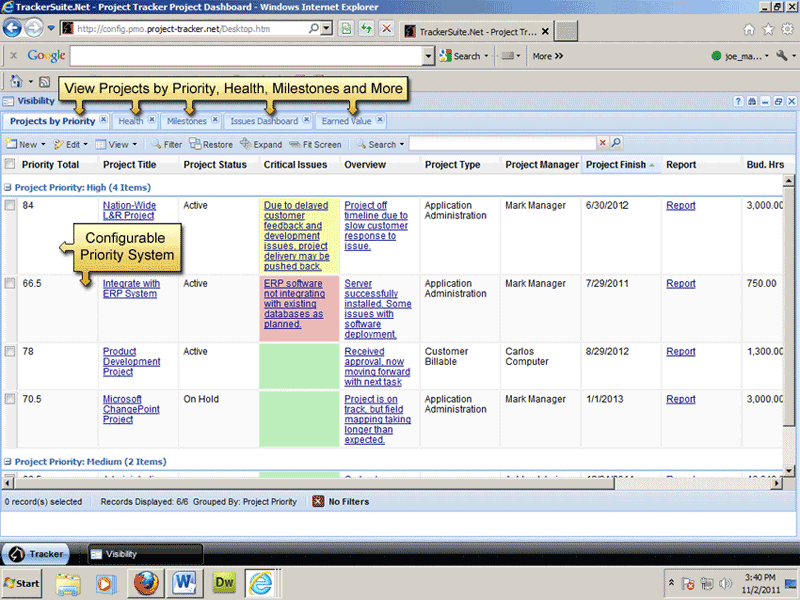Open the browser Home icon at top right
Viewport: 800px width, 600px height.
pos(748,30)
